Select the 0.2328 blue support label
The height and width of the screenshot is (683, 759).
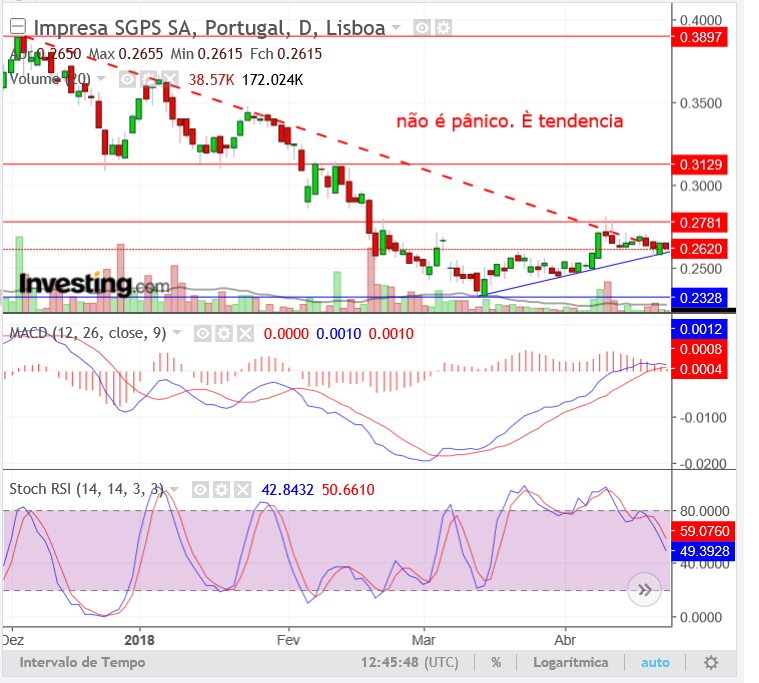699,298
